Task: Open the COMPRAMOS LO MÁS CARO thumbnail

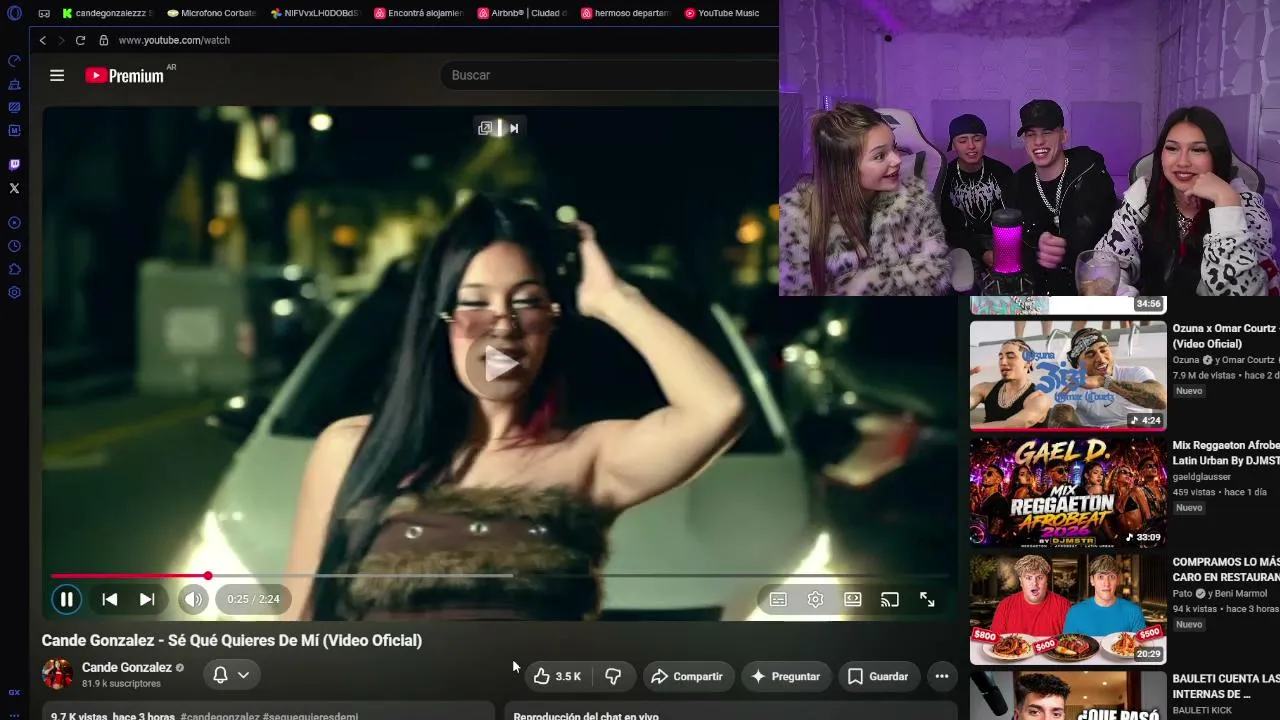Action: [x=1068, y=609]
